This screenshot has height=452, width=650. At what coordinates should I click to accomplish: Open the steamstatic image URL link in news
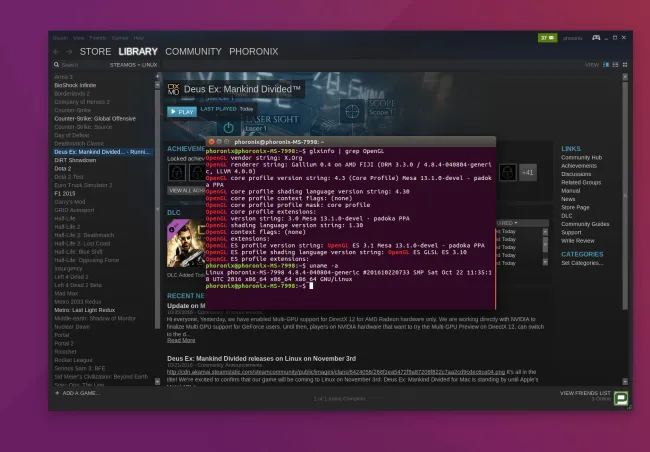[336, 372]
